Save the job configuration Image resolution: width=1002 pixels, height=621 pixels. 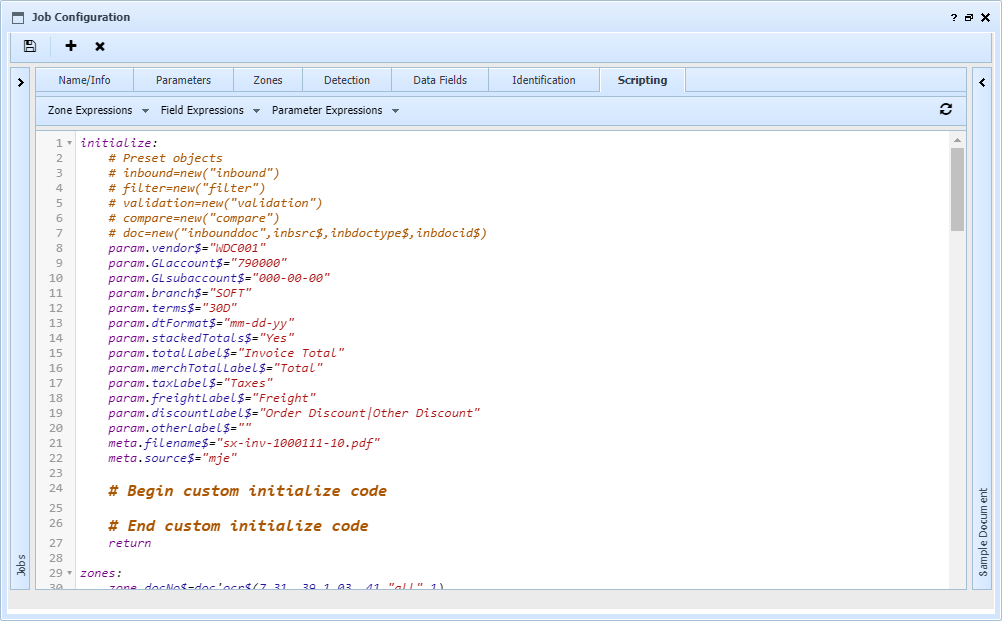coord(29,46)
